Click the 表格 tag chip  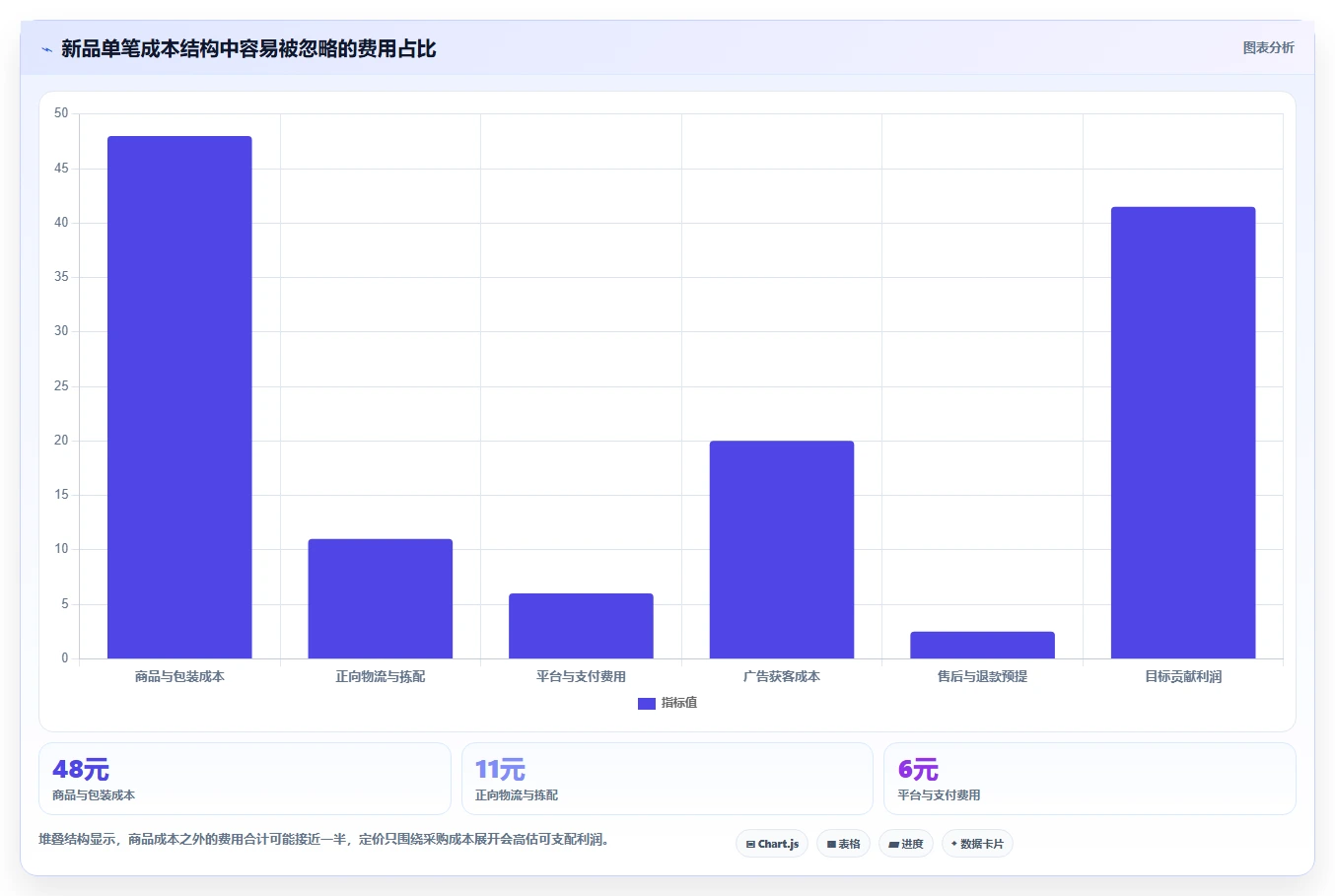tap(843, 844)
